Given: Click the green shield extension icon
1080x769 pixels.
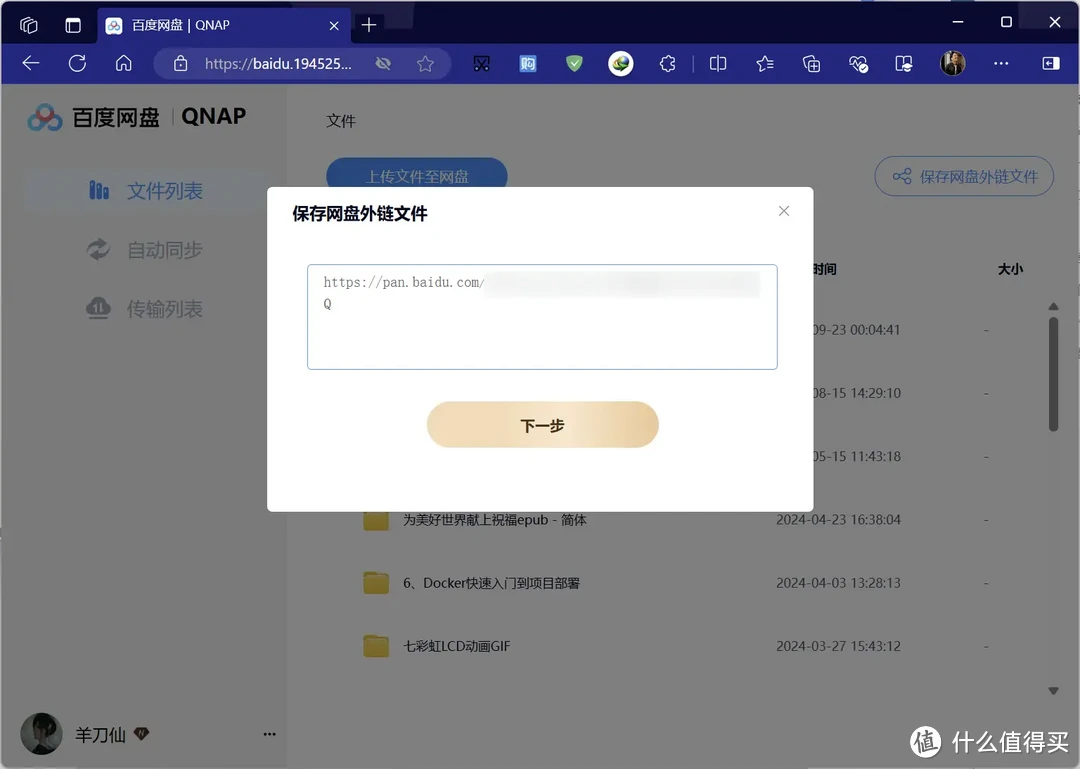Looking at the screenshot, I should pyautogui.click(x=574, y=63).
